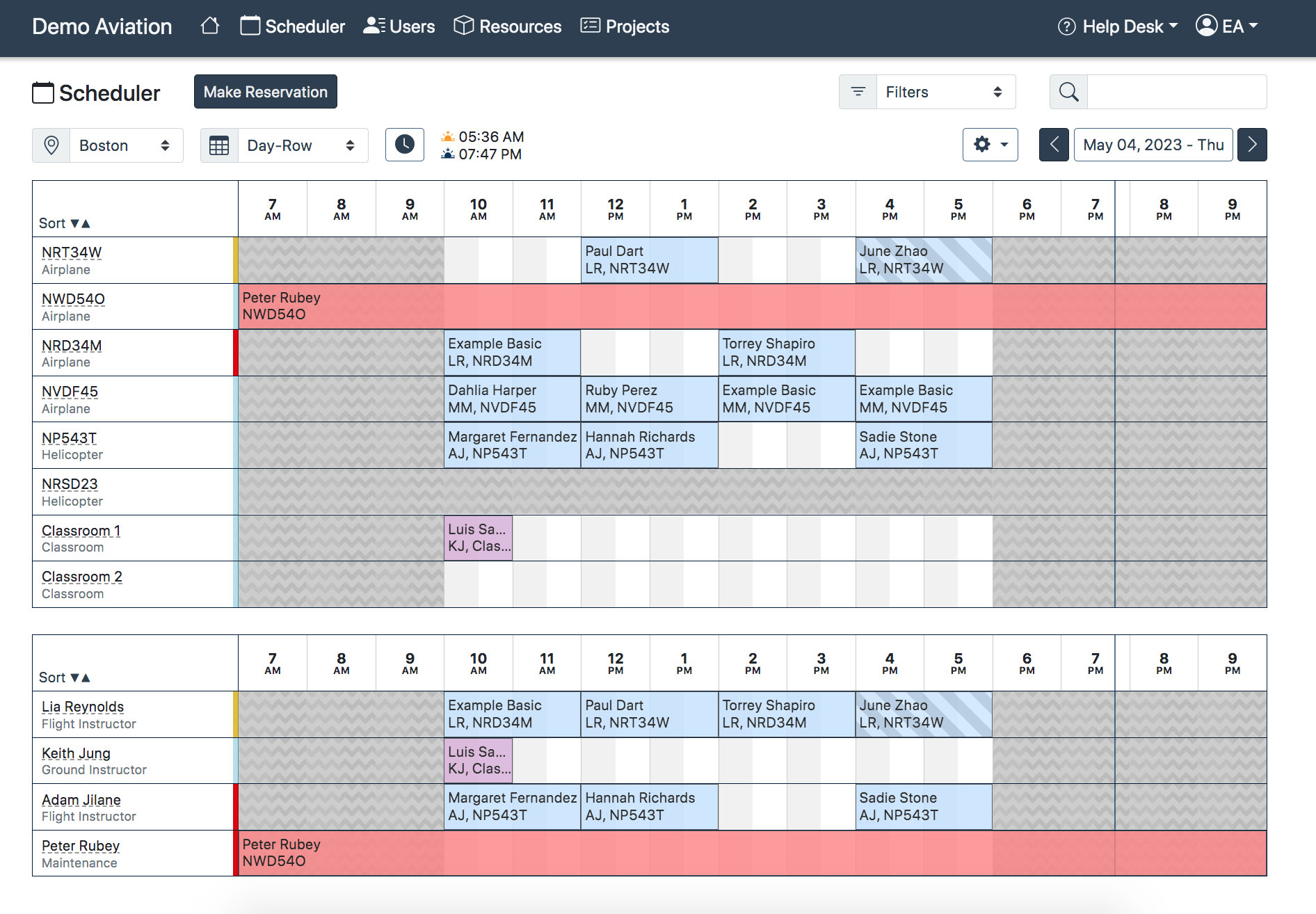This screenshot has height=914, width=1316.
Task: Click the search magnifier icon
Action: 1068,92
